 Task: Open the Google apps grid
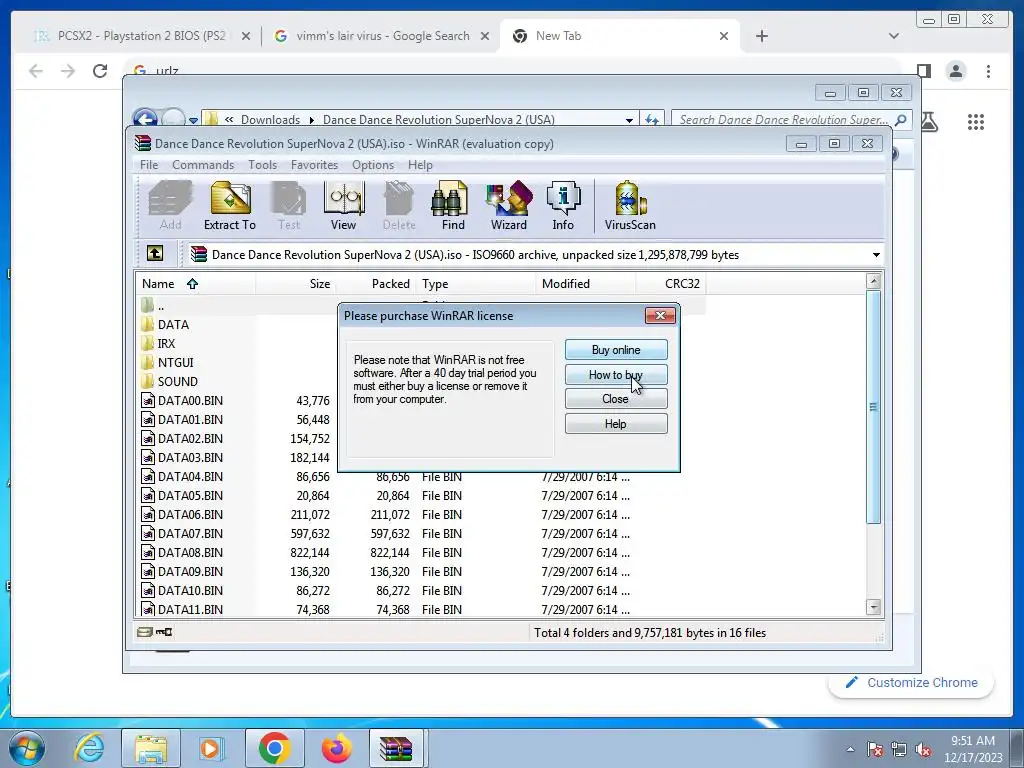(x=976, y=121)
